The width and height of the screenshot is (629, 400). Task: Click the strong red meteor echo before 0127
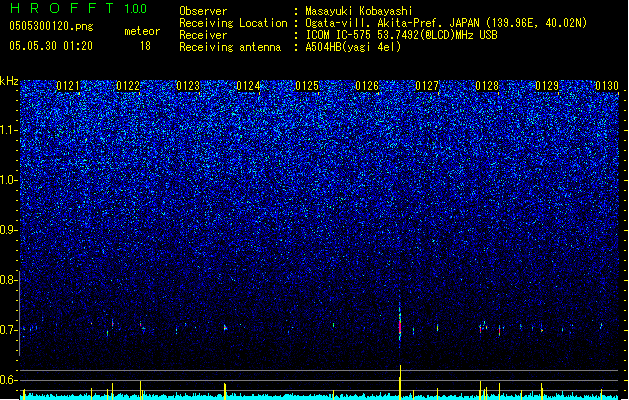pyautogui.click(x=400, y=323)
